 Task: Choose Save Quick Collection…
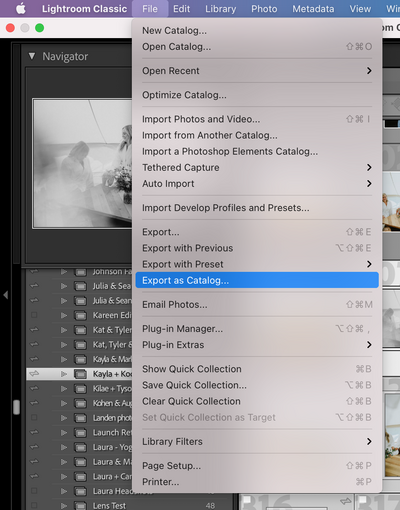[257, 385]
